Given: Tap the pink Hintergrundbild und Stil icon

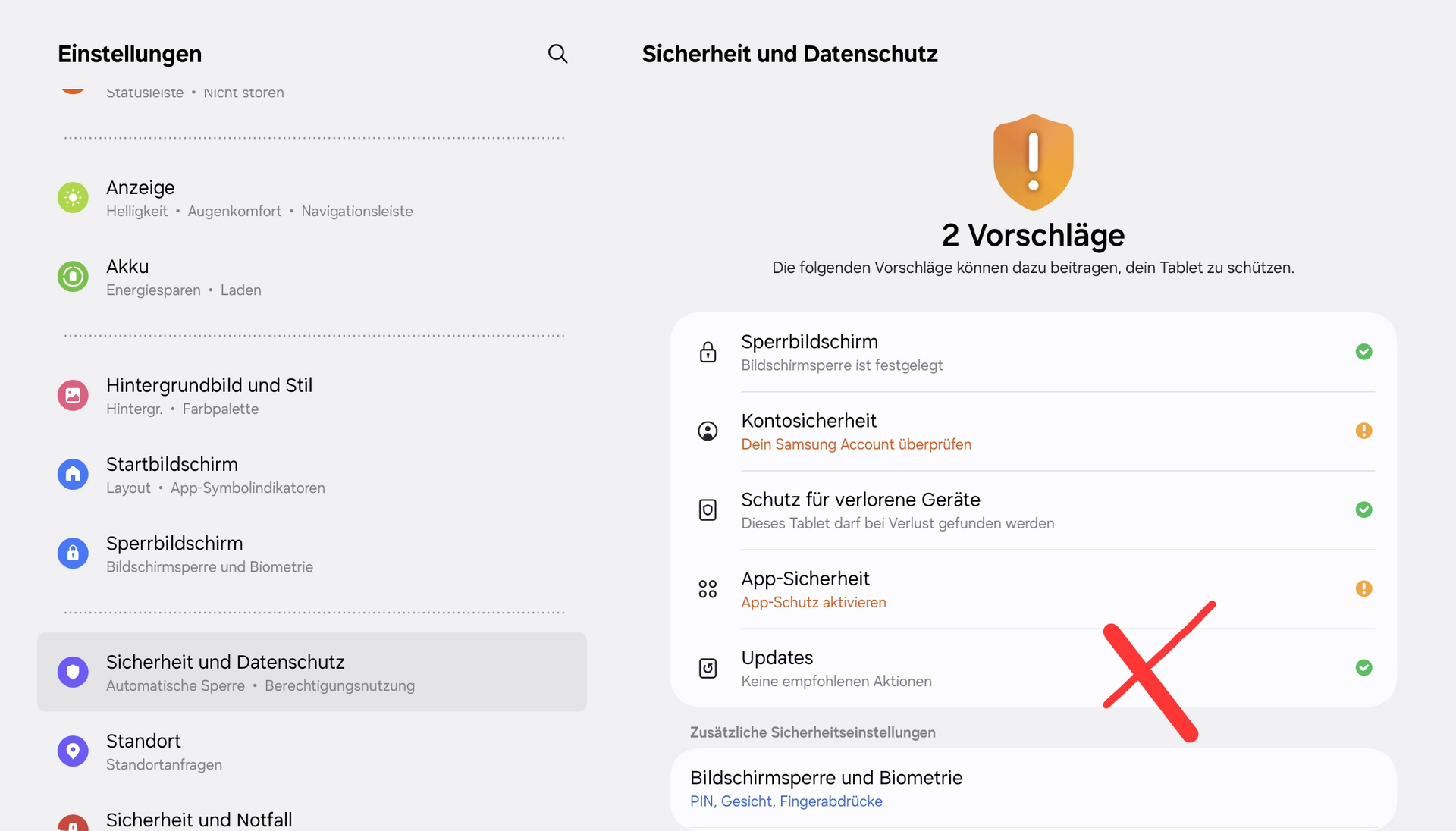Looking at the screenshot, I should click(73, 396).
